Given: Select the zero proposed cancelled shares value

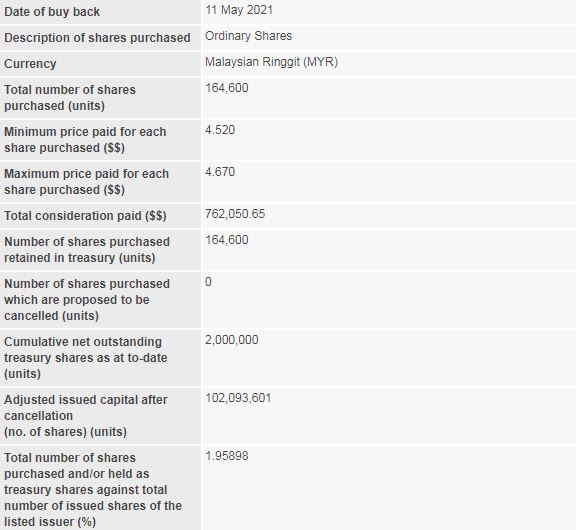Looking at the screenshot, I should [x=208, y=282].
